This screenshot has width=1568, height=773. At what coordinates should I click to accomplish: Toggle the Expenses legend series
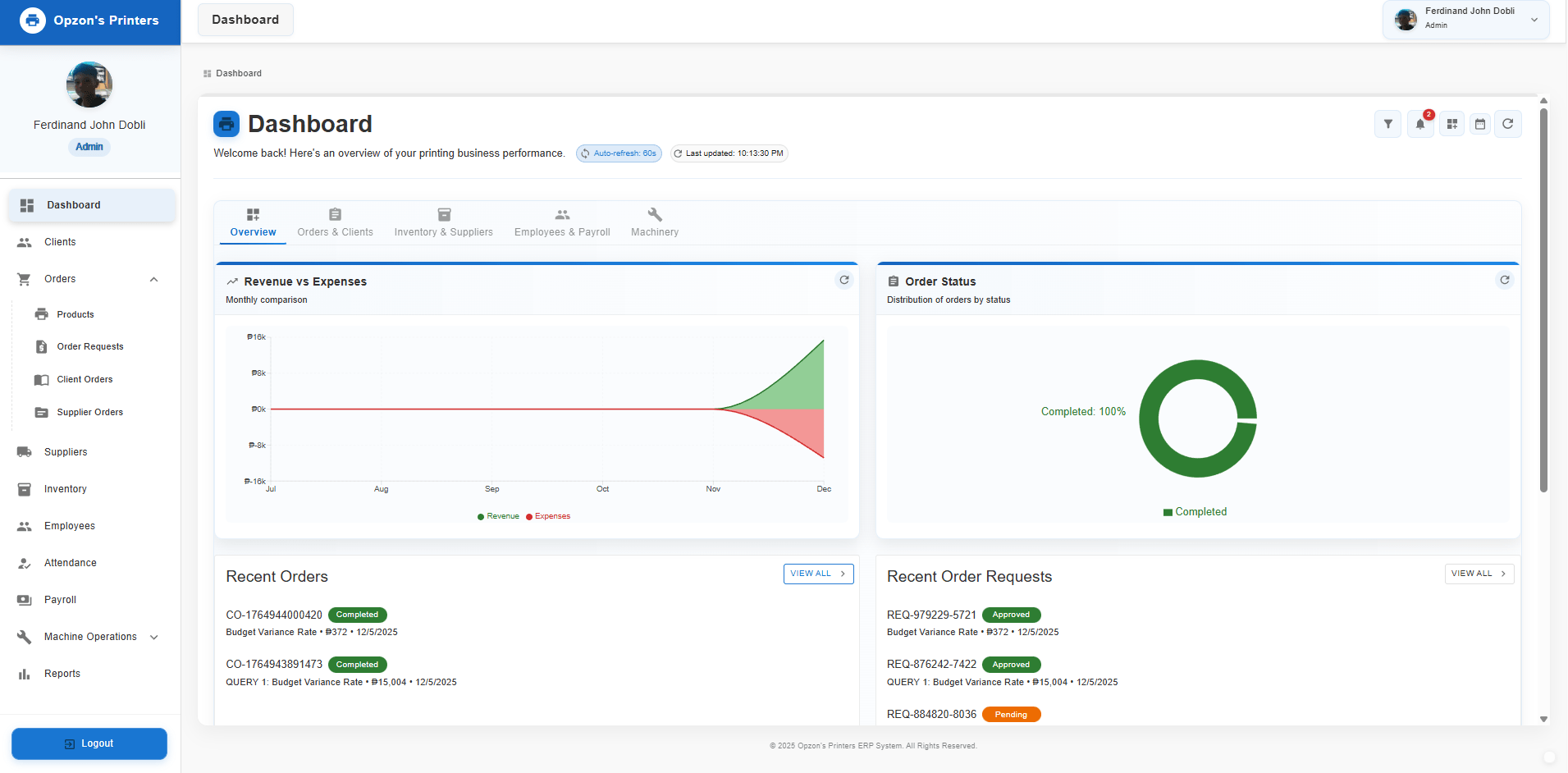[548, 516]
